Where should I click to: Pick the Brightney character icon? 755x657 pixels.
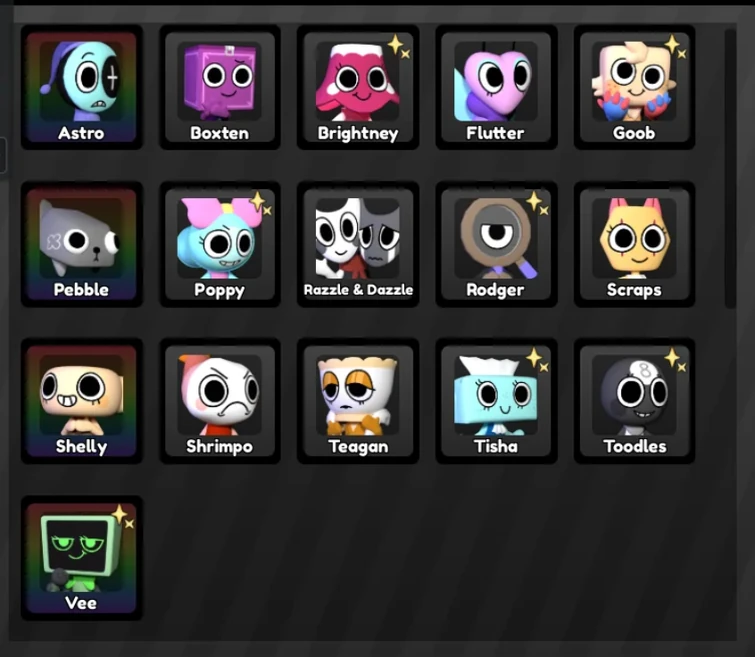358,87
